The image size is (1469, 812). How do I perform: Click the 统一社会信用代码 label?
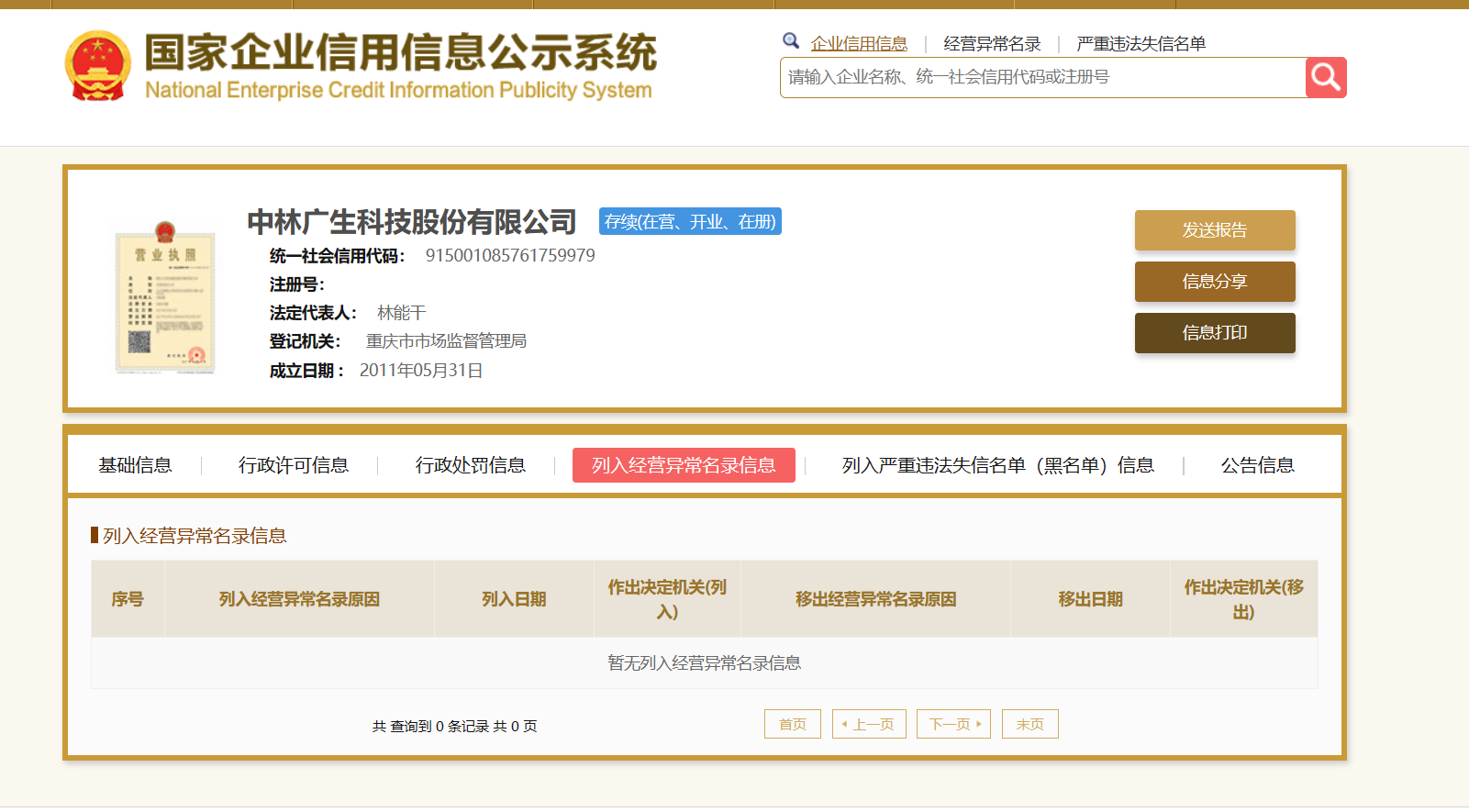pyautogui.click(x=338, y=256)
